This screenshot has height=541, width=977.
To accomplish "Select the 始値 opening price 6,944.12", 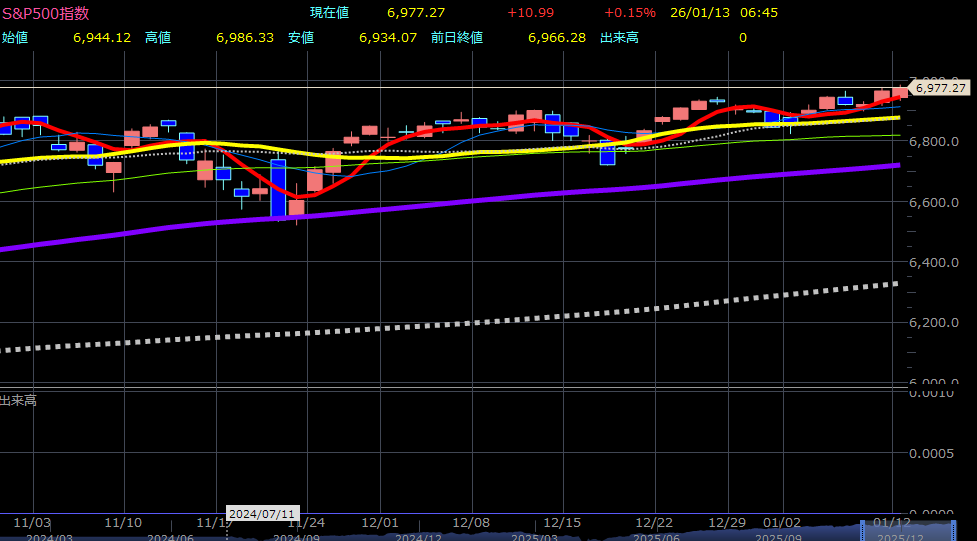I will tap(102, 38).
